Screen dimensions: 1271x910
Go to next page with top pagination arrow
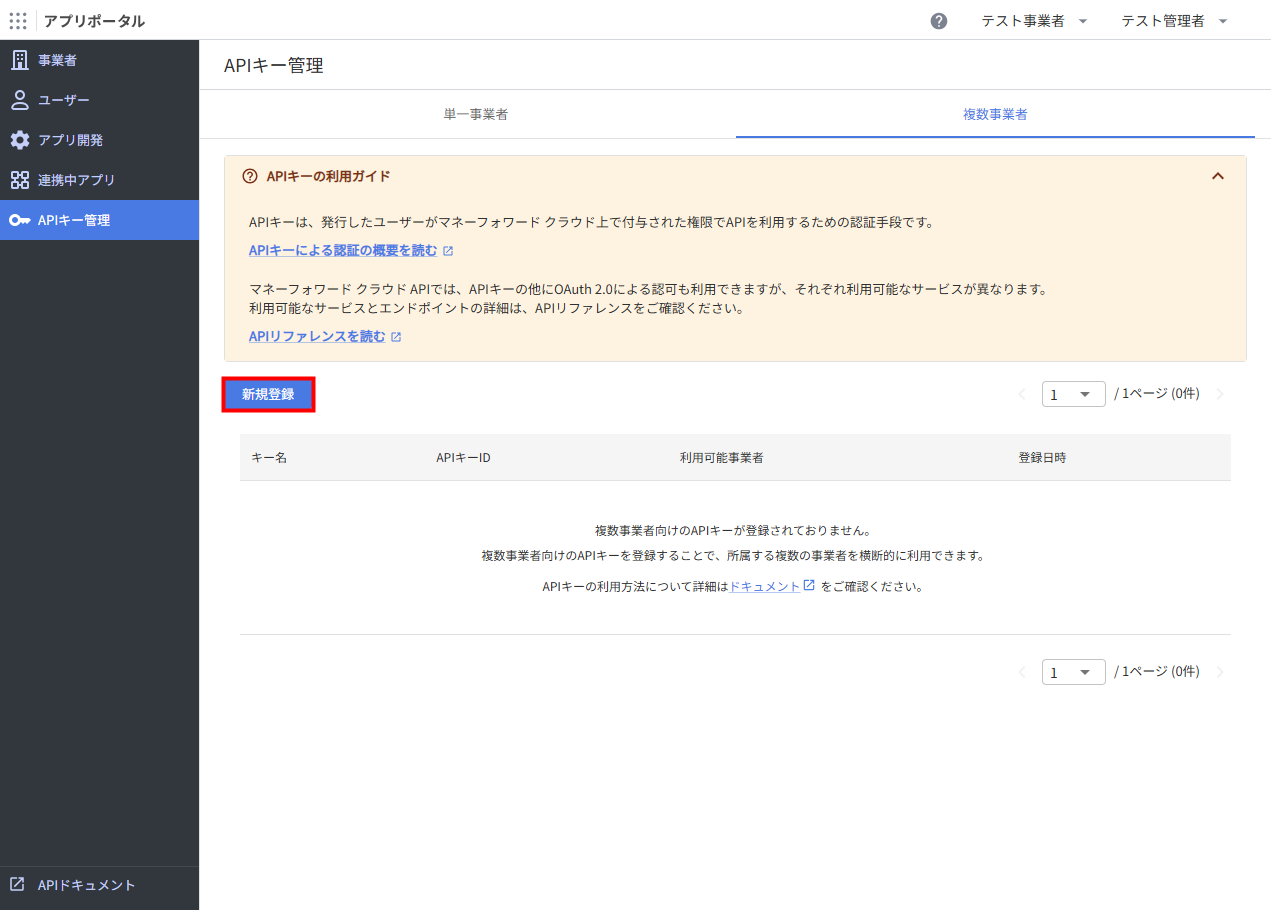pos(1219,394)
